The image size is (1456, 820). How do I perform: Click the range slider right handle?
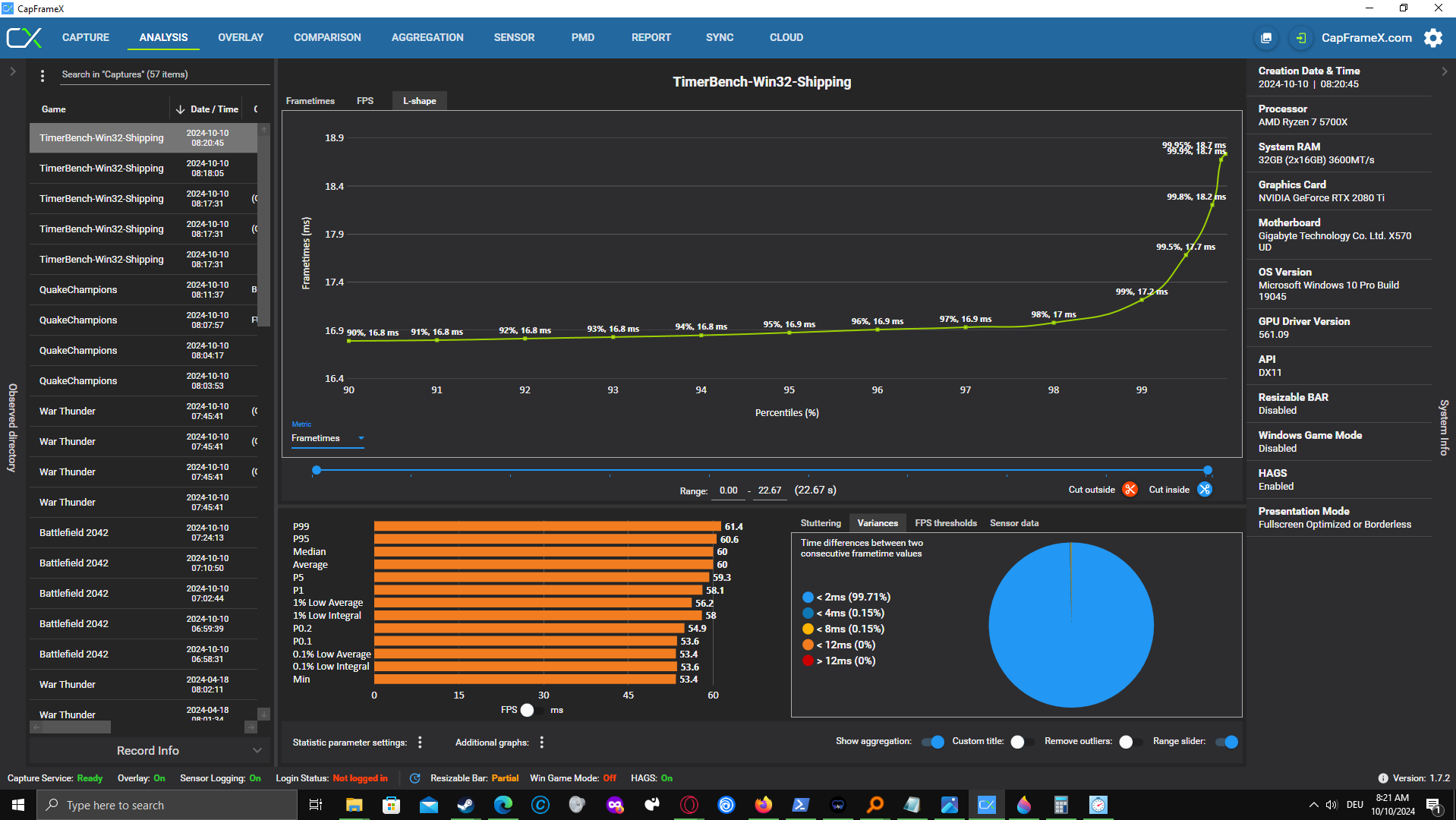(1208, 470)
